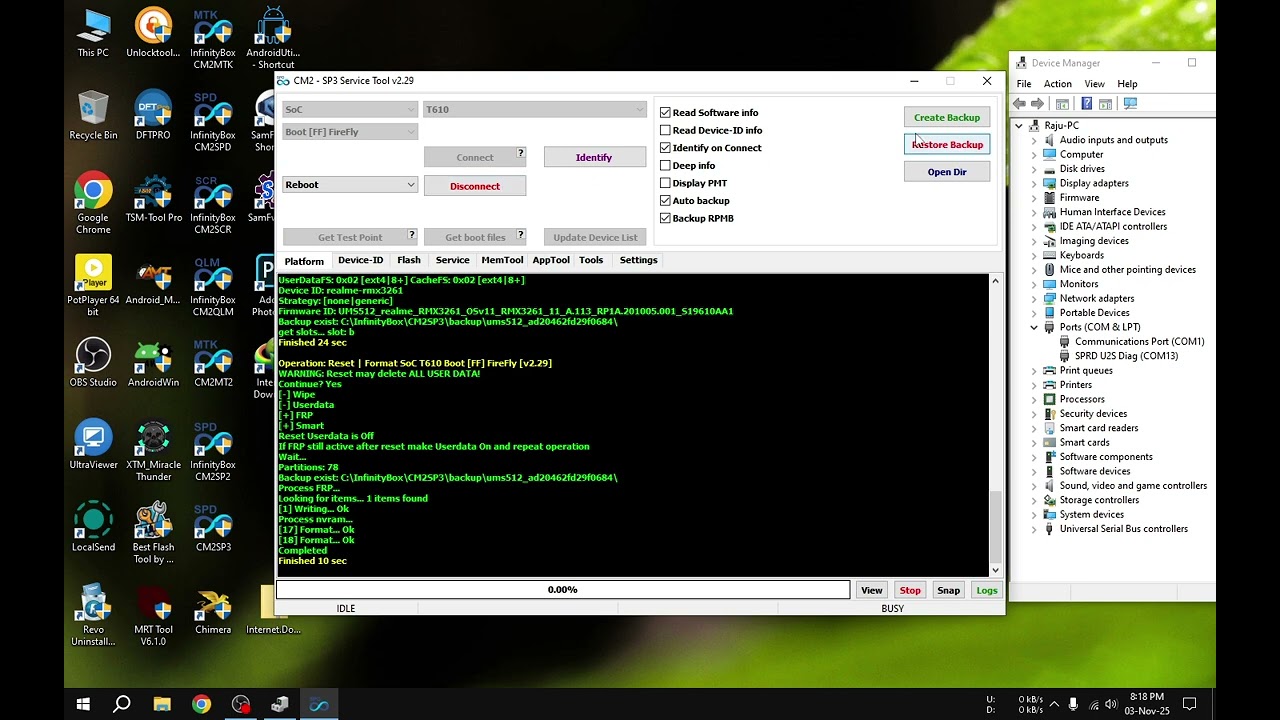Toggle the Identify on Connect checkbox

click(665, 148)
